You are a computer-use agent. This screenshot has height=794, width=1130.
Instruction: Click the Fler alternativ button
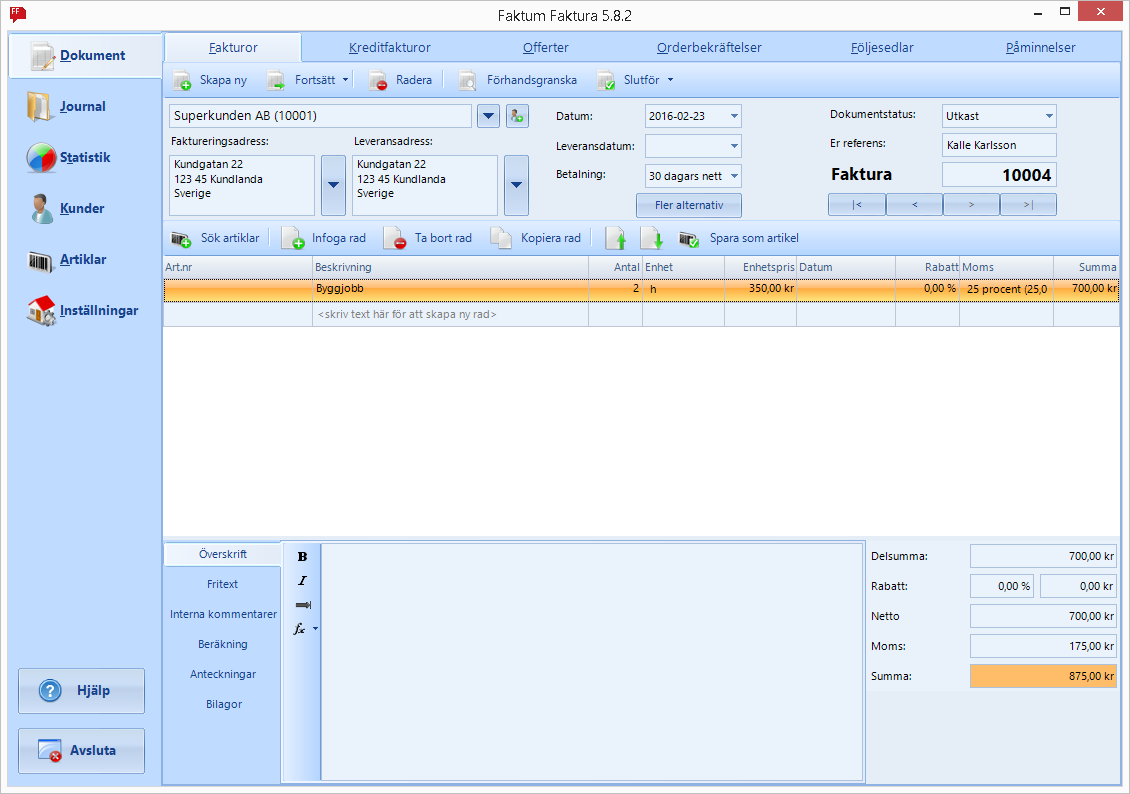point(689,205)
